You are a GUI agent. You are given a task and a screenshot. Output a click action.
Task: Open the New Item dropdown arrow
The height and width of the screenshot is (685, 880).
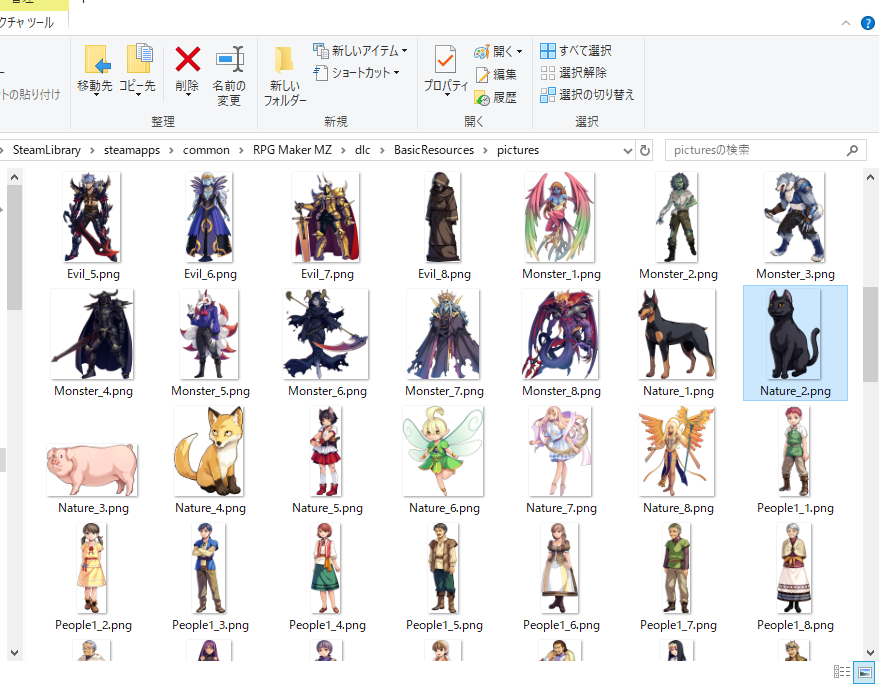point(404,51)
